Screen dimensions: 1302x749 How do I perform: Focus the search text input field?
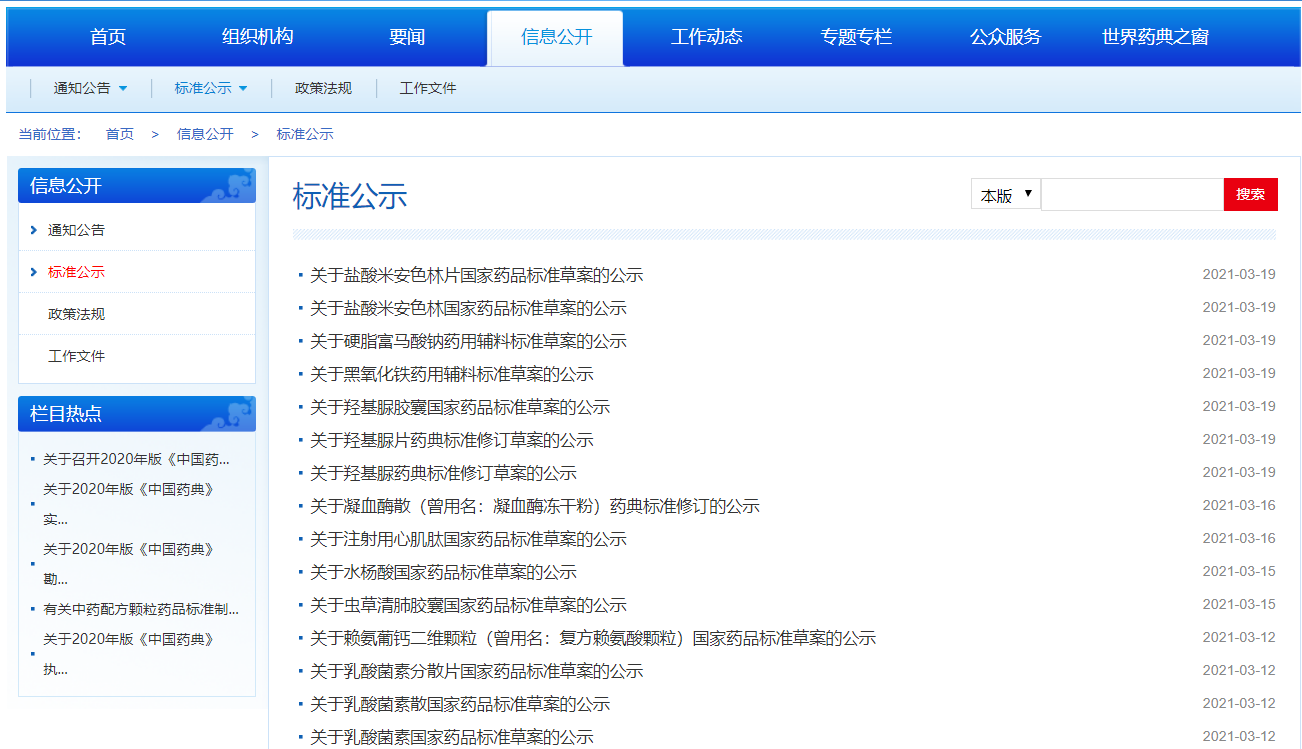click(1132, 195)
